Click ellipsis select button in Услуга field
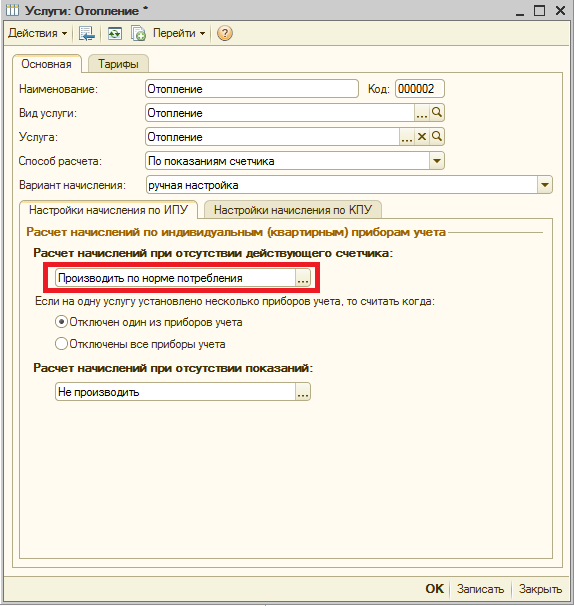Image resolution: width=574 pixels, height=606 pixels. click(x=407, y=137)
